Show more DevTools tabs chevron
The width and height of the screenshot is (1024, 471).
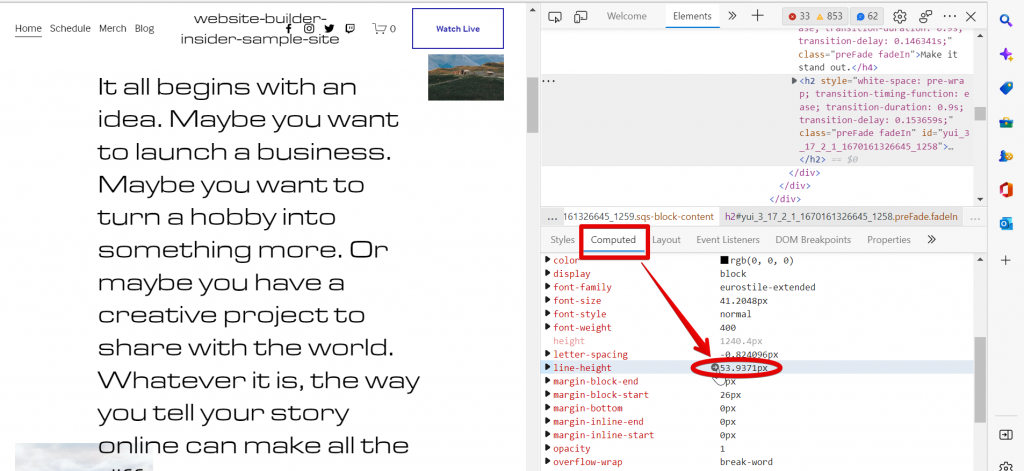[731, 16]
